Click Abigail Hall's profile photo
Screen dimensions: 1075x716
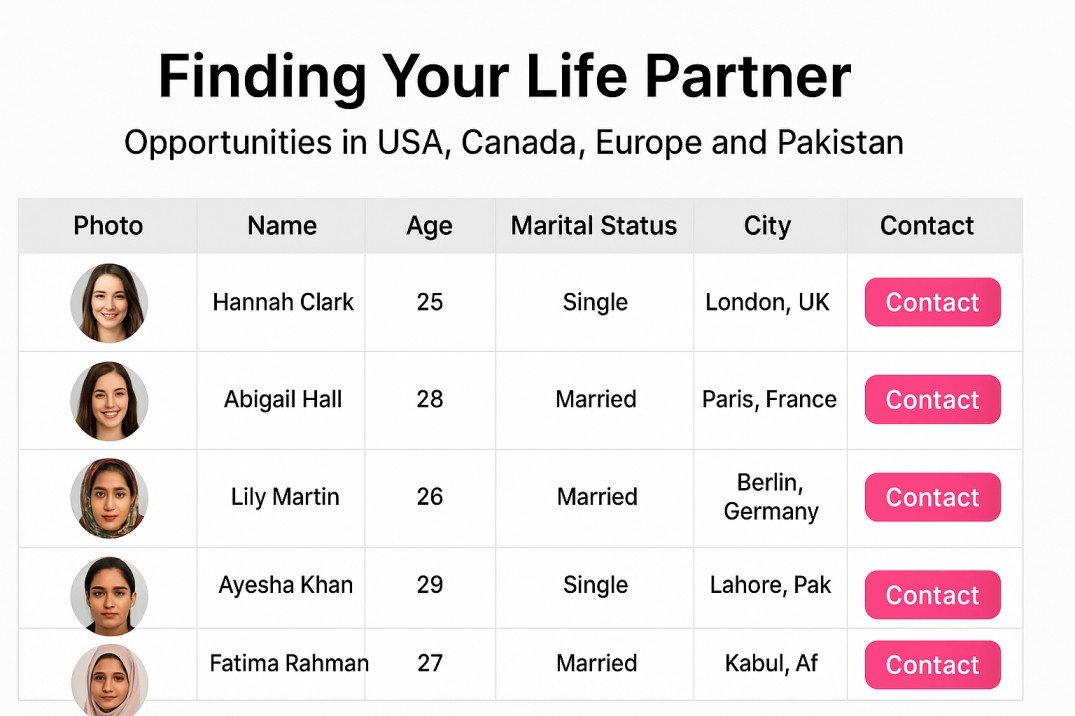pos(108,399)
